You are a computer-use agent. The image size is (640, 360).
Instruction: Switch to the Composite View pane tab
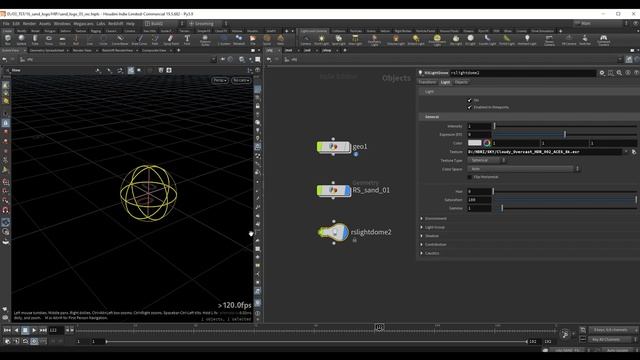coord(154,50)
